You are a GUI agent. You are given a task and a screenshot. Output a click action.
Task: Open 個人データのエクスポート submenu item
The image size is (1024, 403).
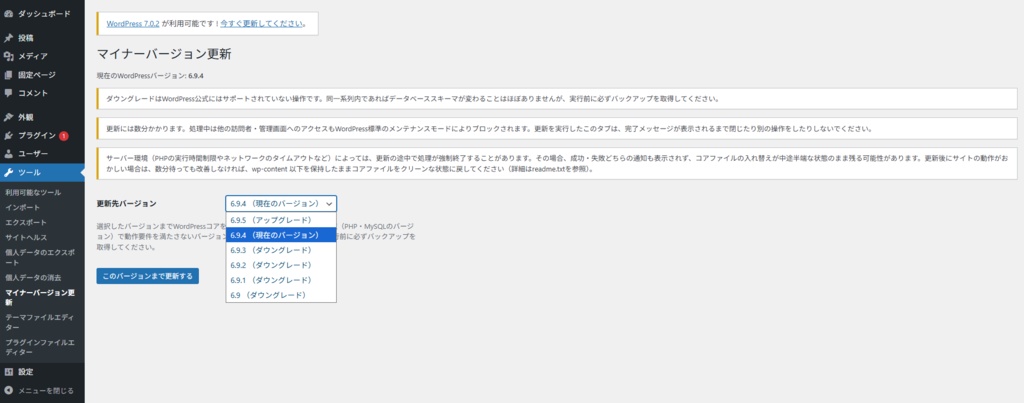click(x=40, y=257)
